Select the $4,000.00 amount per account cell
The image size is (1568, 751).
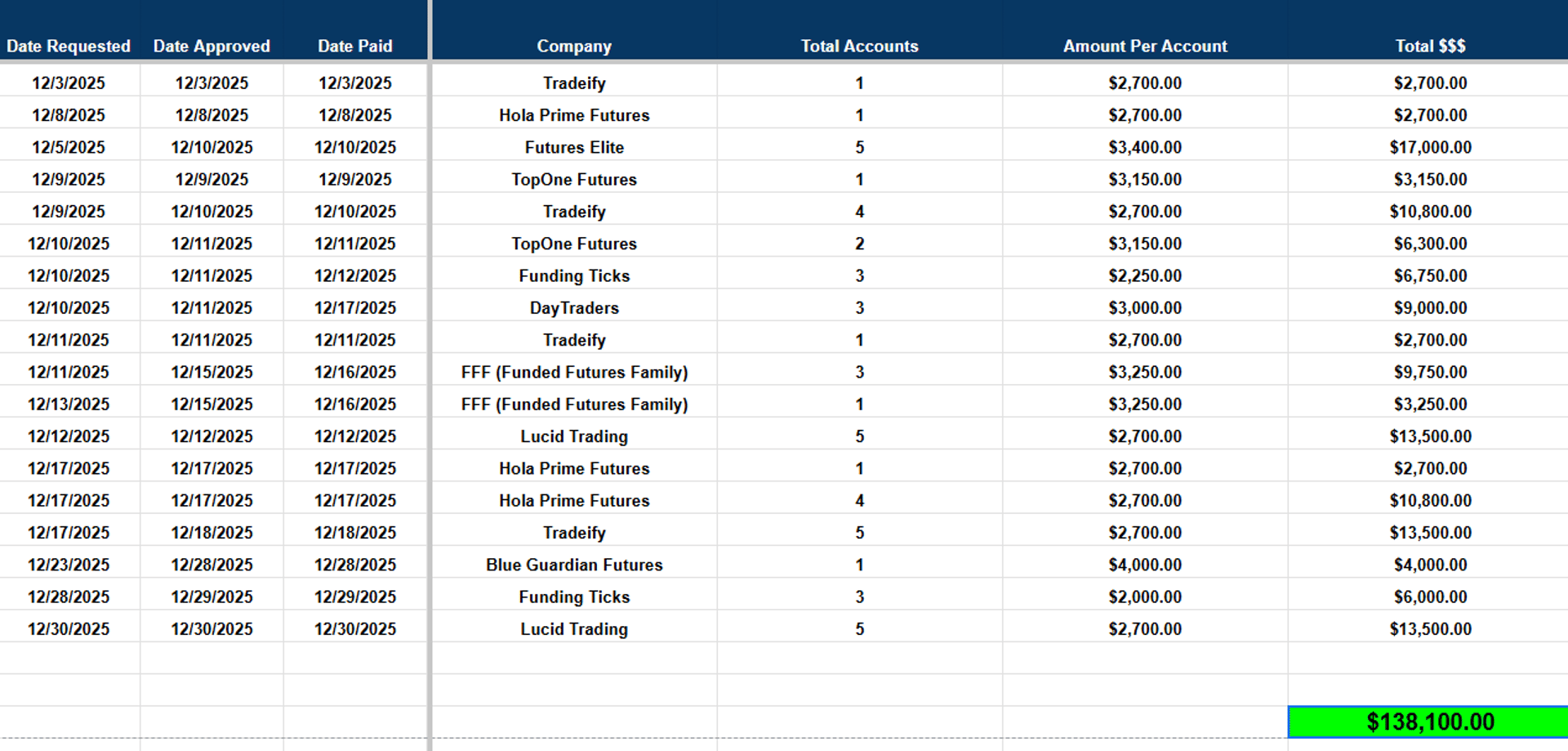(x=1145, y=565)
